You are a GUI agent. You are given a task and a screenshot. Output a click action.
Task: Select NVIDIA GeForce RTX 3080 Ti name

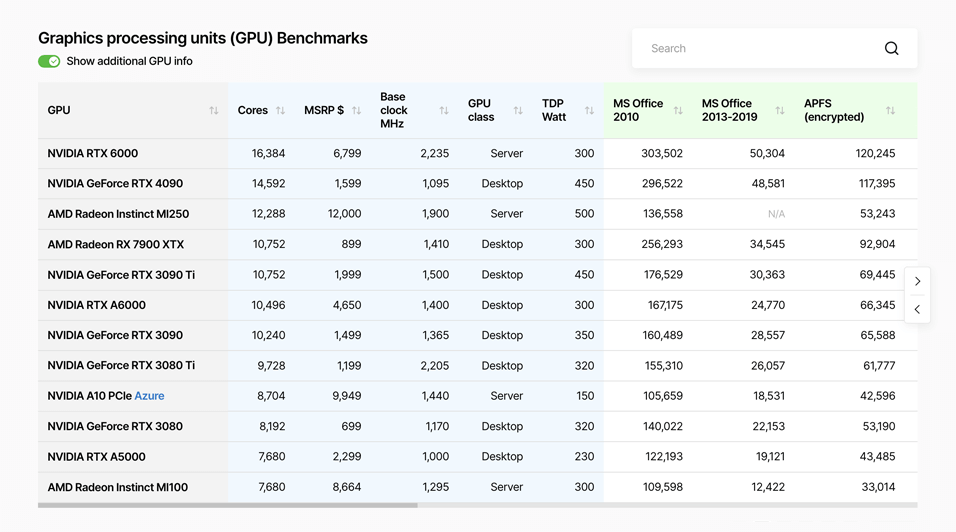tap(121, 366)
